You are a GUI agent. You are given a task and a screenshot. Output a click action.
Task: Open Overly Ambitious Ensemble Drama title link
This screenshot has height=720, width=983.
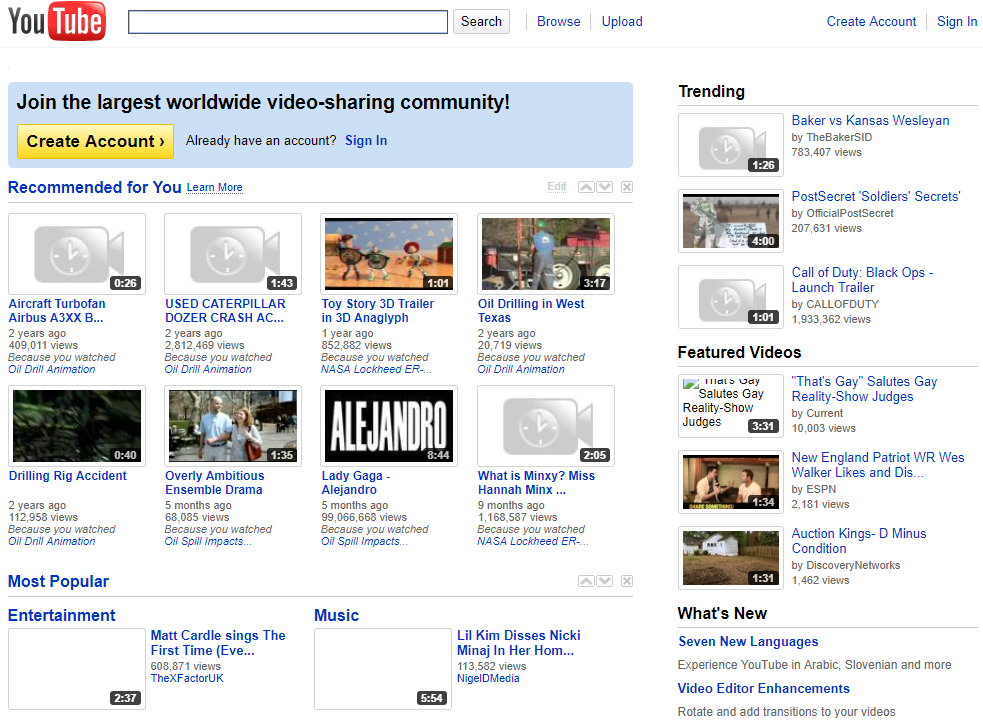214,482
